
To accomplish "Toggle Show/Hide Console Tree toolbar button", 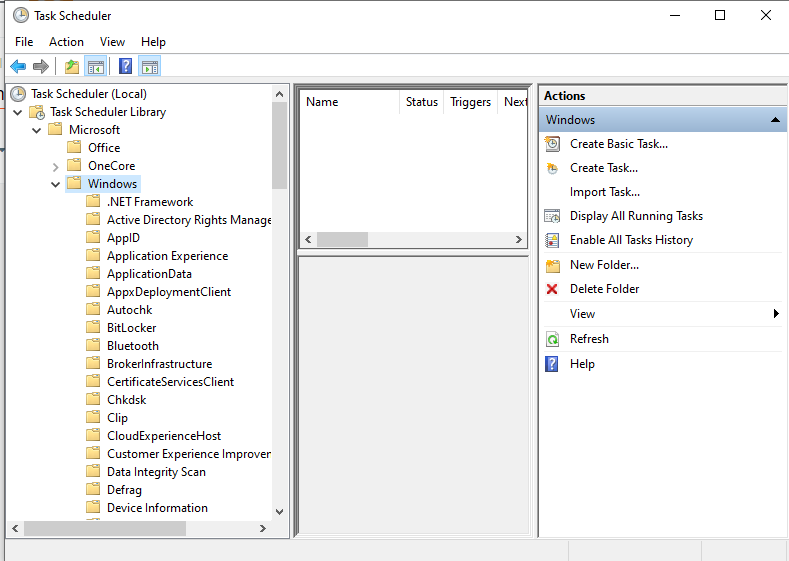I will point(96,66).
